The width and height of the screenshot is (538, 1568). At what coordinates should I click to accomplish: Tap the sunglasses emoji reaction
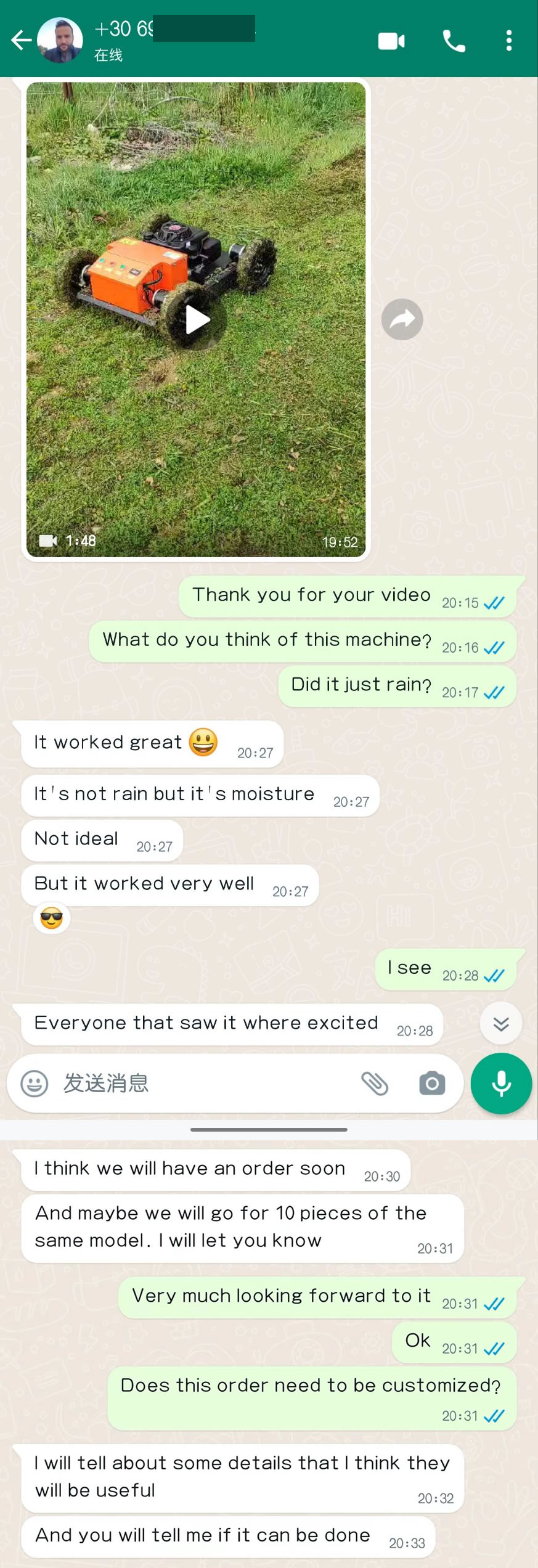[52, 919]
